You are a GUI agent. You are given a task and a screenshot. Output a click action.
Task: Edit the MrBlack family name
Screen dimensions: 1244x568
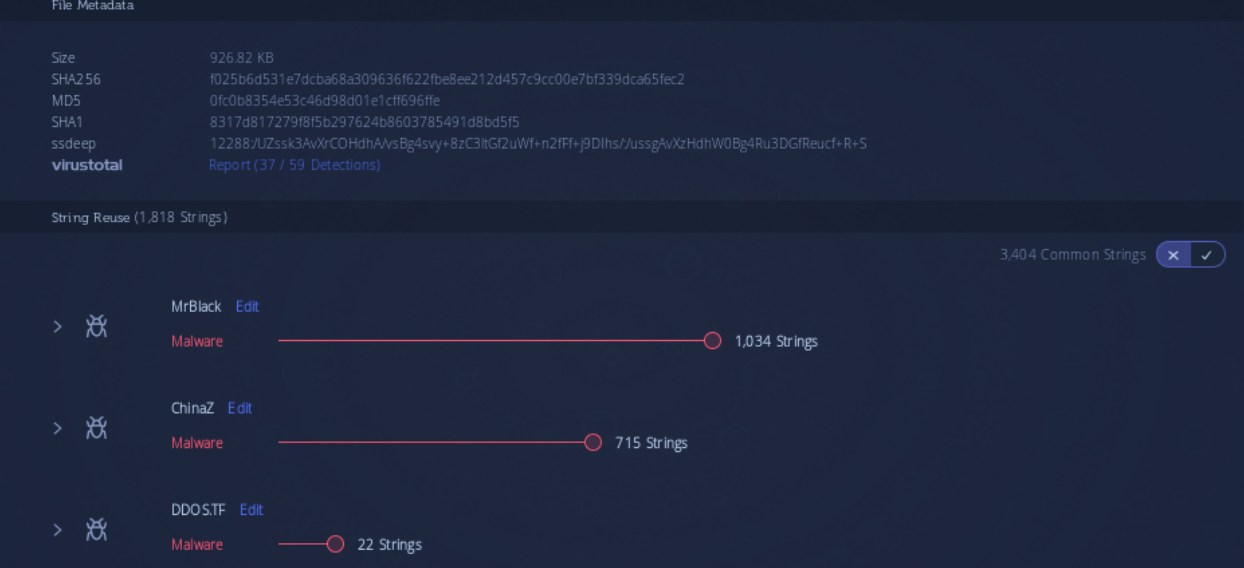click(x=247, y=307)
